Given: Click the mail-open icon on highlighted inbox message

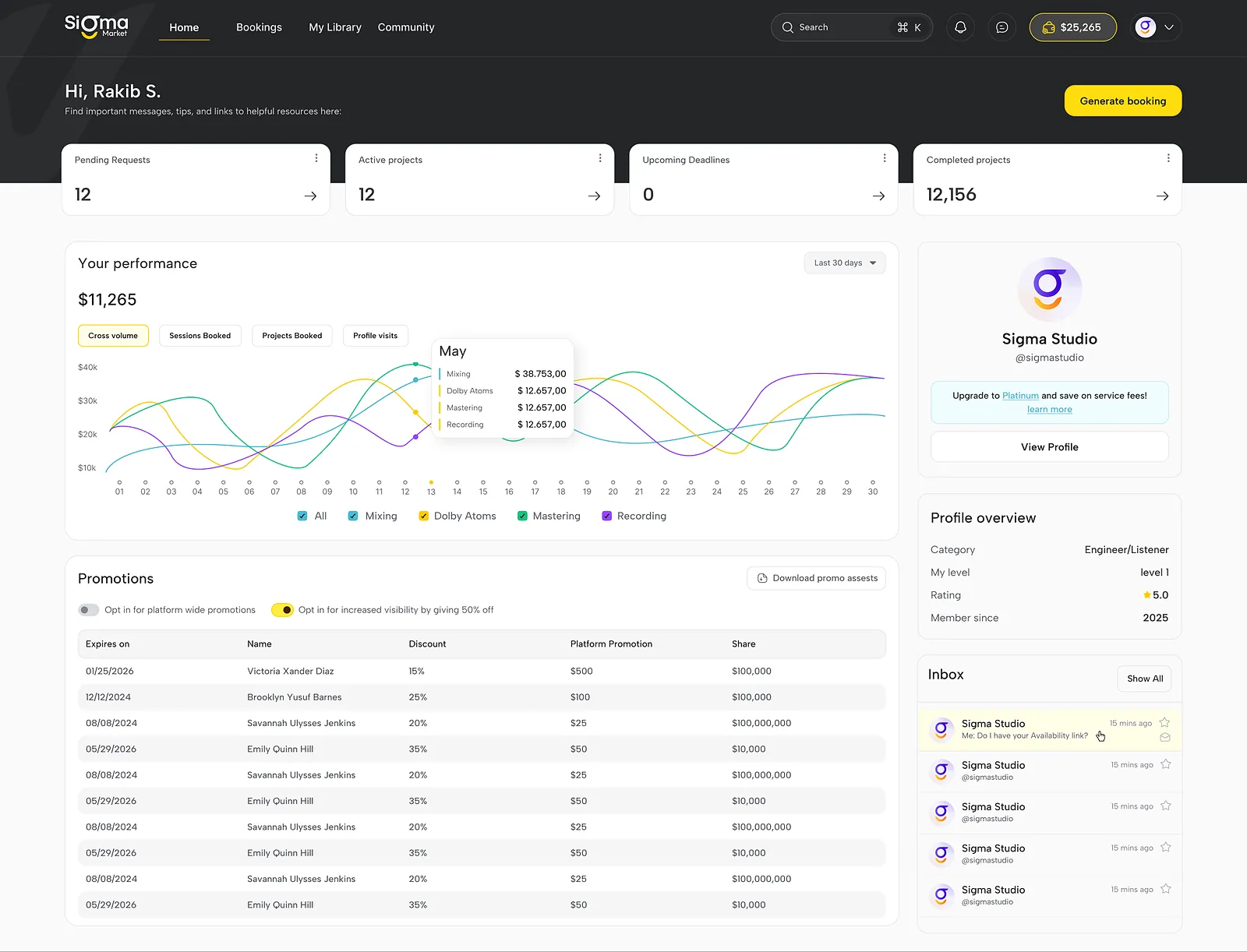Looking at the screenshot, I should [x=1165, y=737].
